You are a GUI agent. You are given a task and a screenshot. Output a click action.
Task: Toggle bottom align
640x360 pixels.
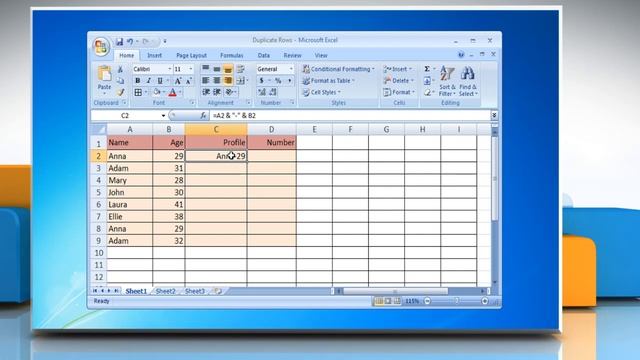tap(228, 69)
